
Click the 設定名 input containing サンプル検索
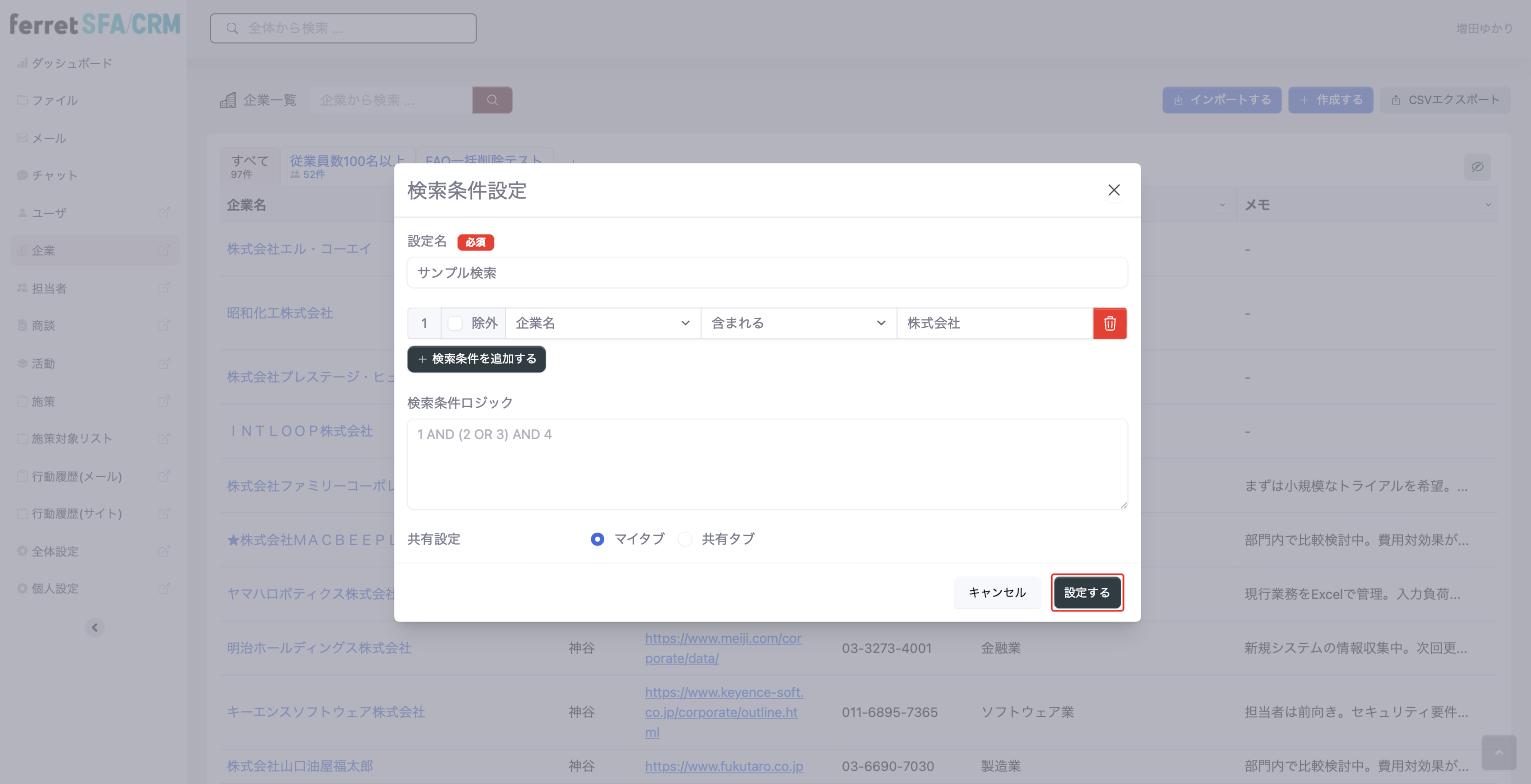point(767,273)
